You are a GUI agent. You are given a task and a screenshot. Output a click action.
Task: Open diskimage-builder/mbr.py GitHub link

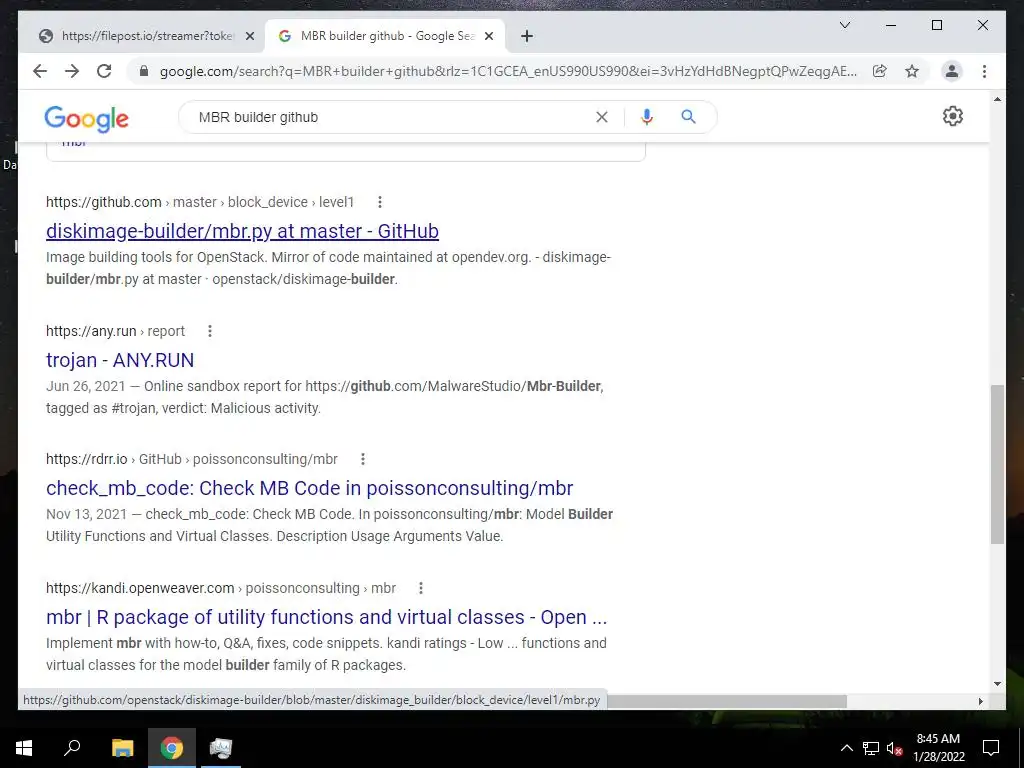242,231
